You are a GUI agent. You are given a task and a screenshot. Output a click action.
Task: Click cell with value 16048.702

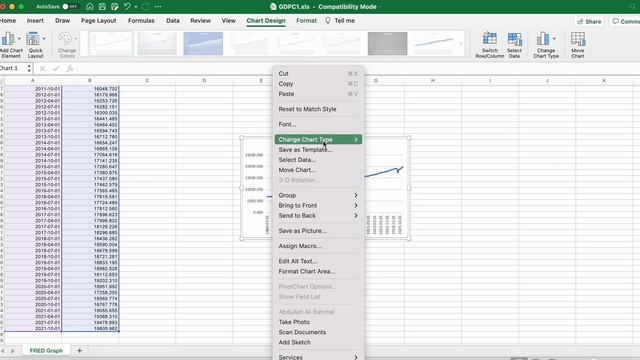coord(90,89)
